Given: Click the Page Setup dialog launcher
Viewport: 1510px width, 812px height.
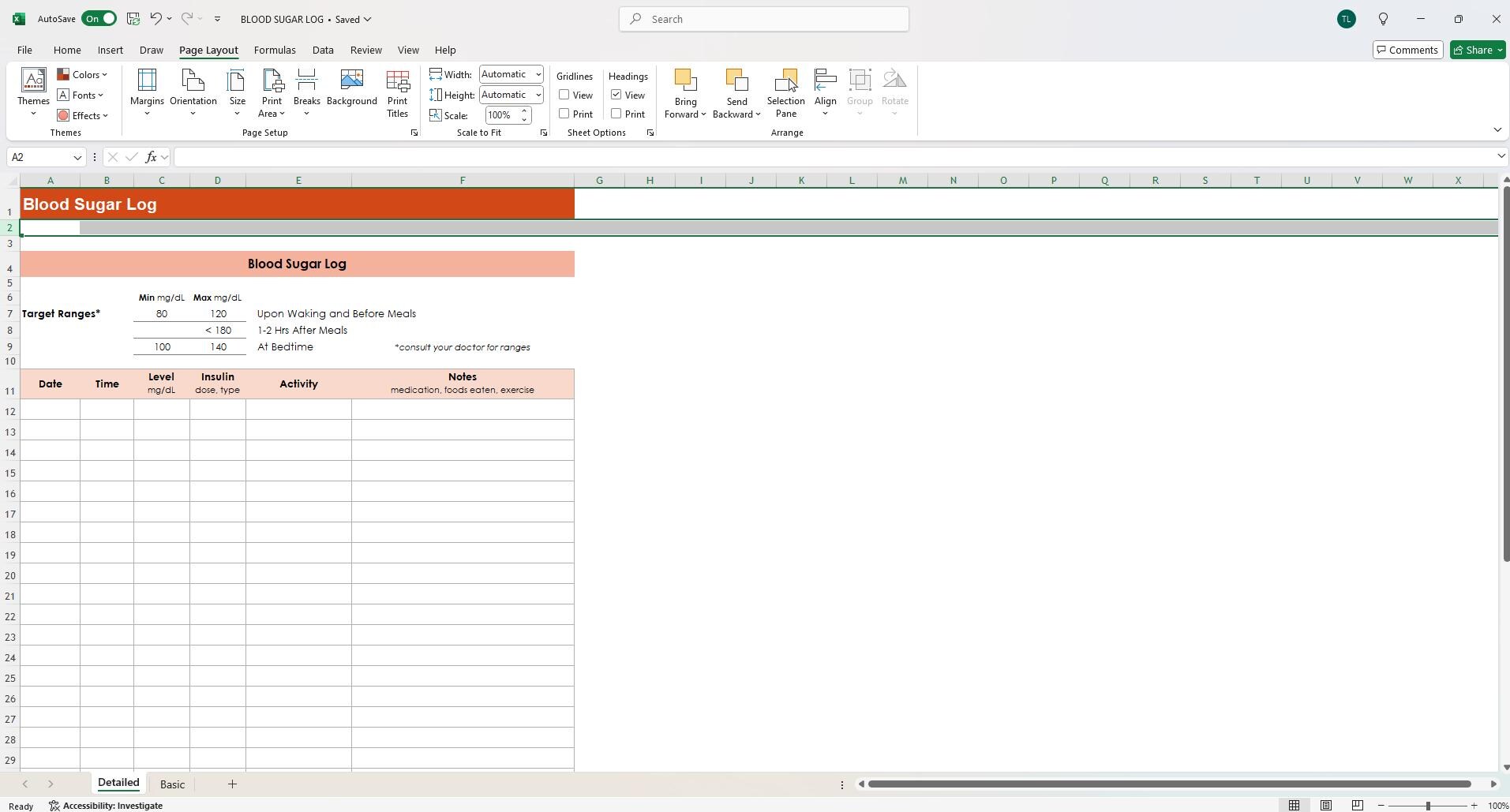Looking at the screenshot, I should (414, 133).
